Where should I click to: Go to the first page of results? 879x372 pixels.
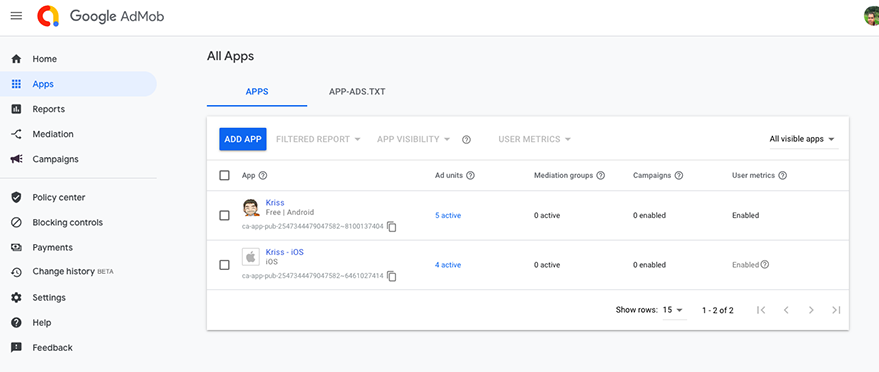coord(761,310)
